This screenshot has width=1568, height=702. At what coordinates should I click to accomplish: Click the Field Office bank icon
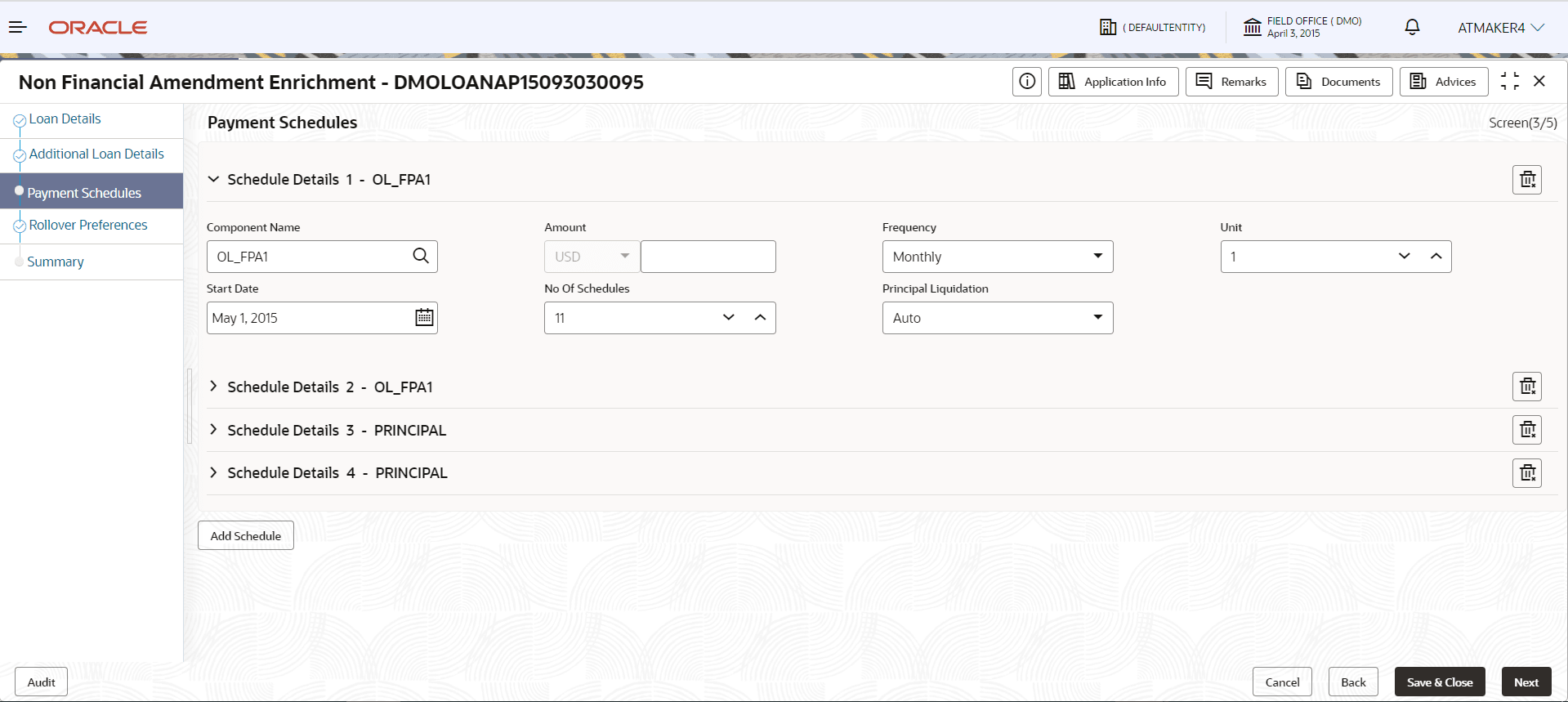click(x=1252, y=27)
